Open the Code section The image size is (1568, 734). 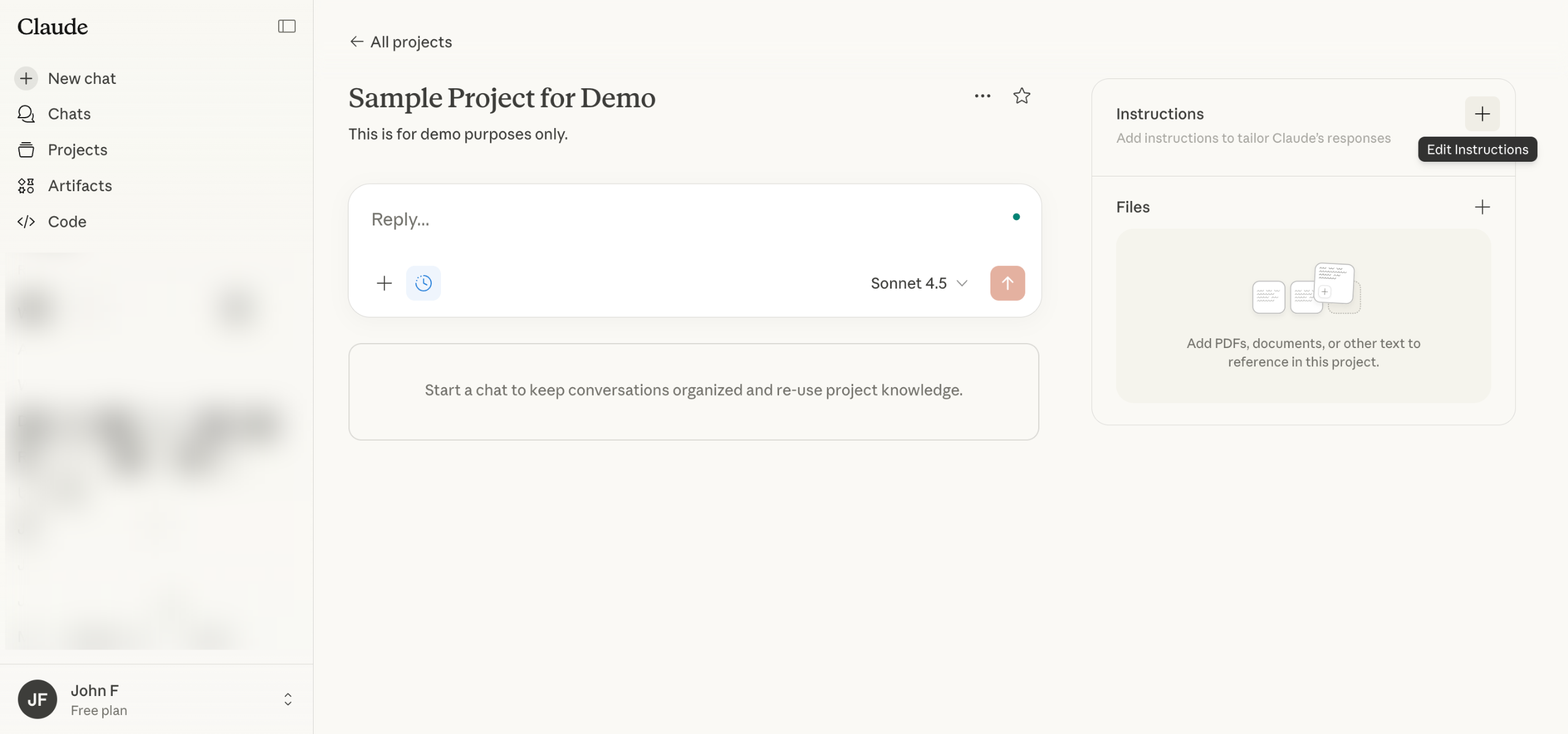(x=67, y=222)
